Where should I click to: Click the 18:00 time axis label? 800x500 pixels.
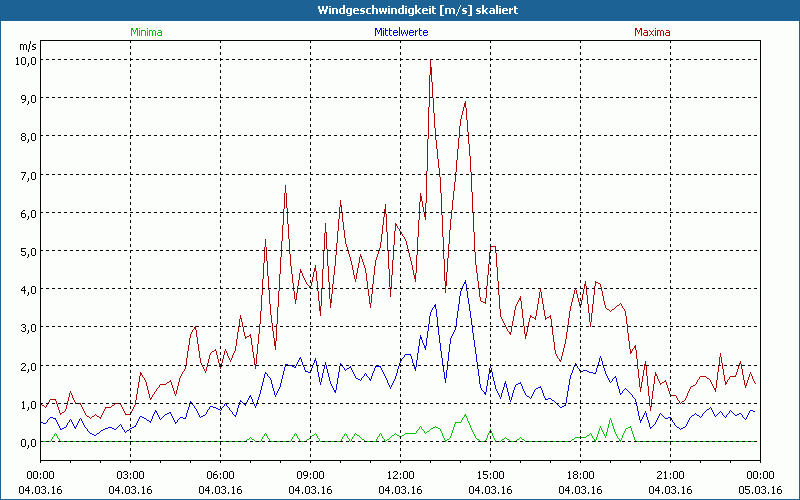click(580, 476)
